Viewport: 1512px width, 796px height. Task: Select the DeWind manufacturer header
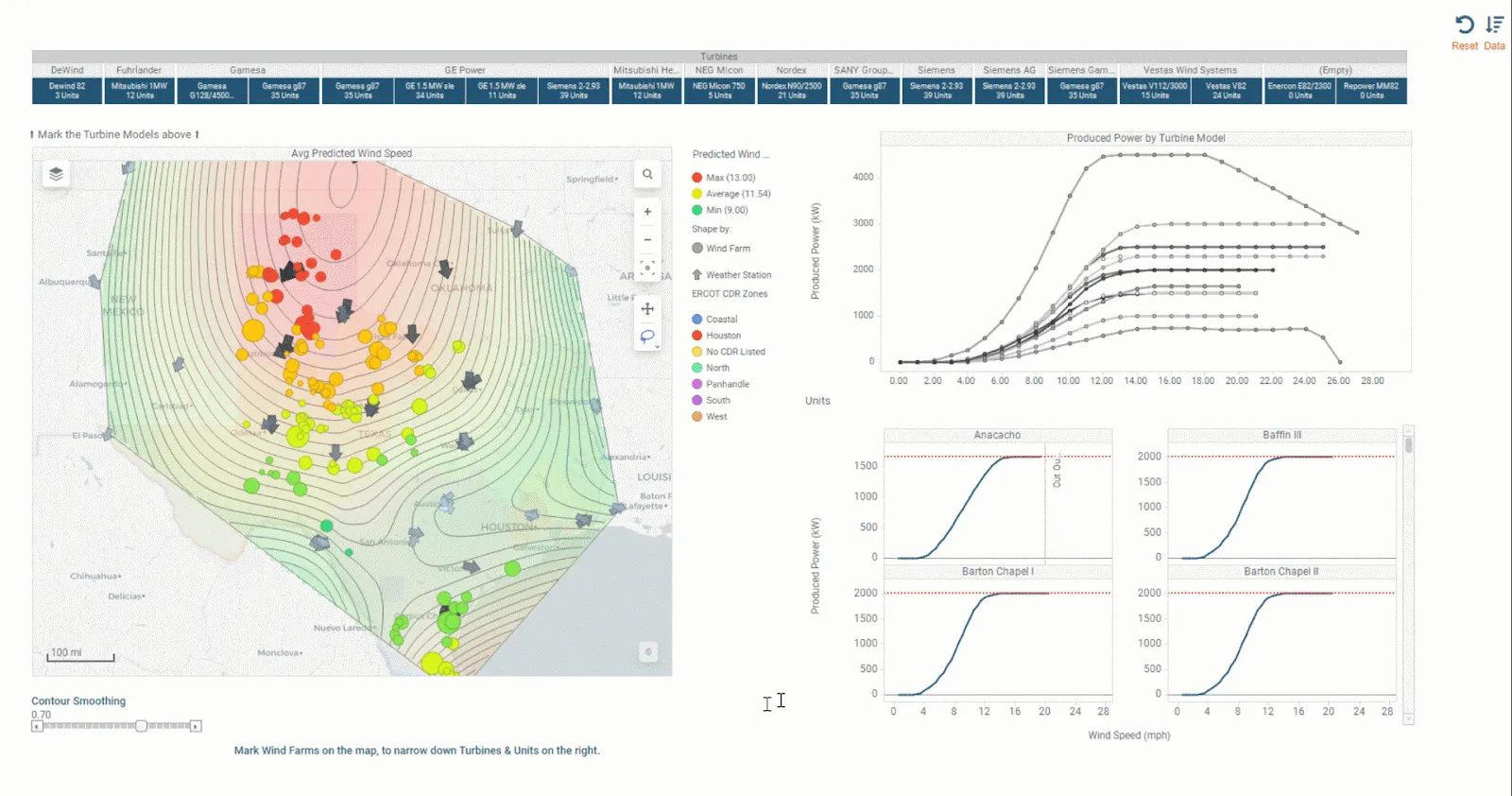pyautogui.click(x=67, y=70)
